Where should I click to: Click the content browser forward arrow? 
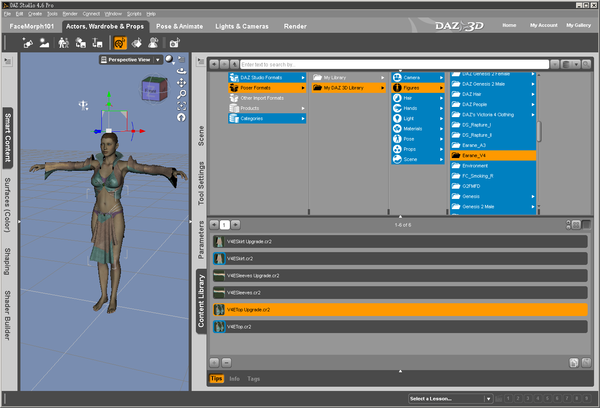pos(225,64)
